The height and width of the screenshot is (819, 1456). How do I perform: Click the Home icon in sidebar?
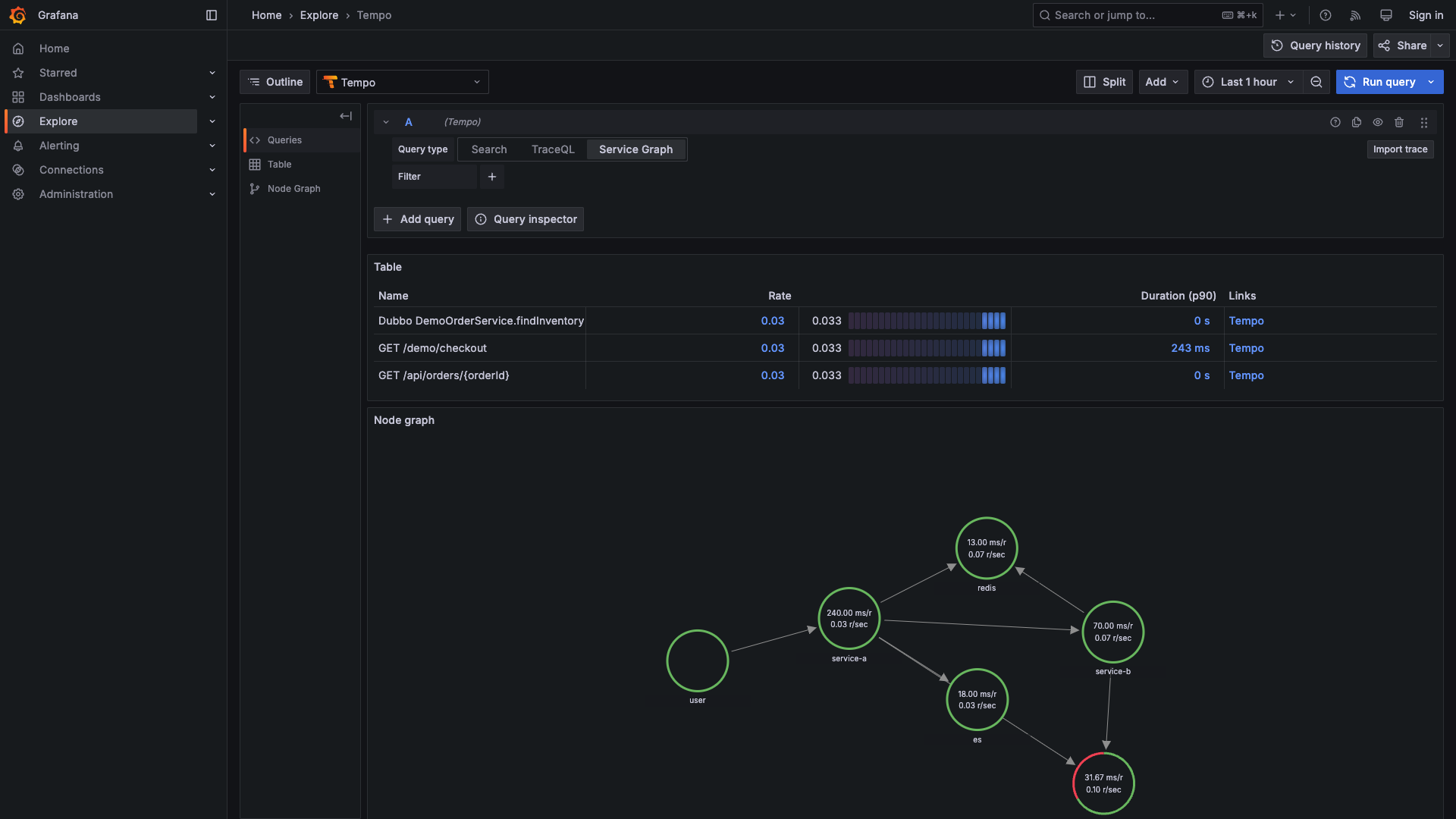pos(18,49)
